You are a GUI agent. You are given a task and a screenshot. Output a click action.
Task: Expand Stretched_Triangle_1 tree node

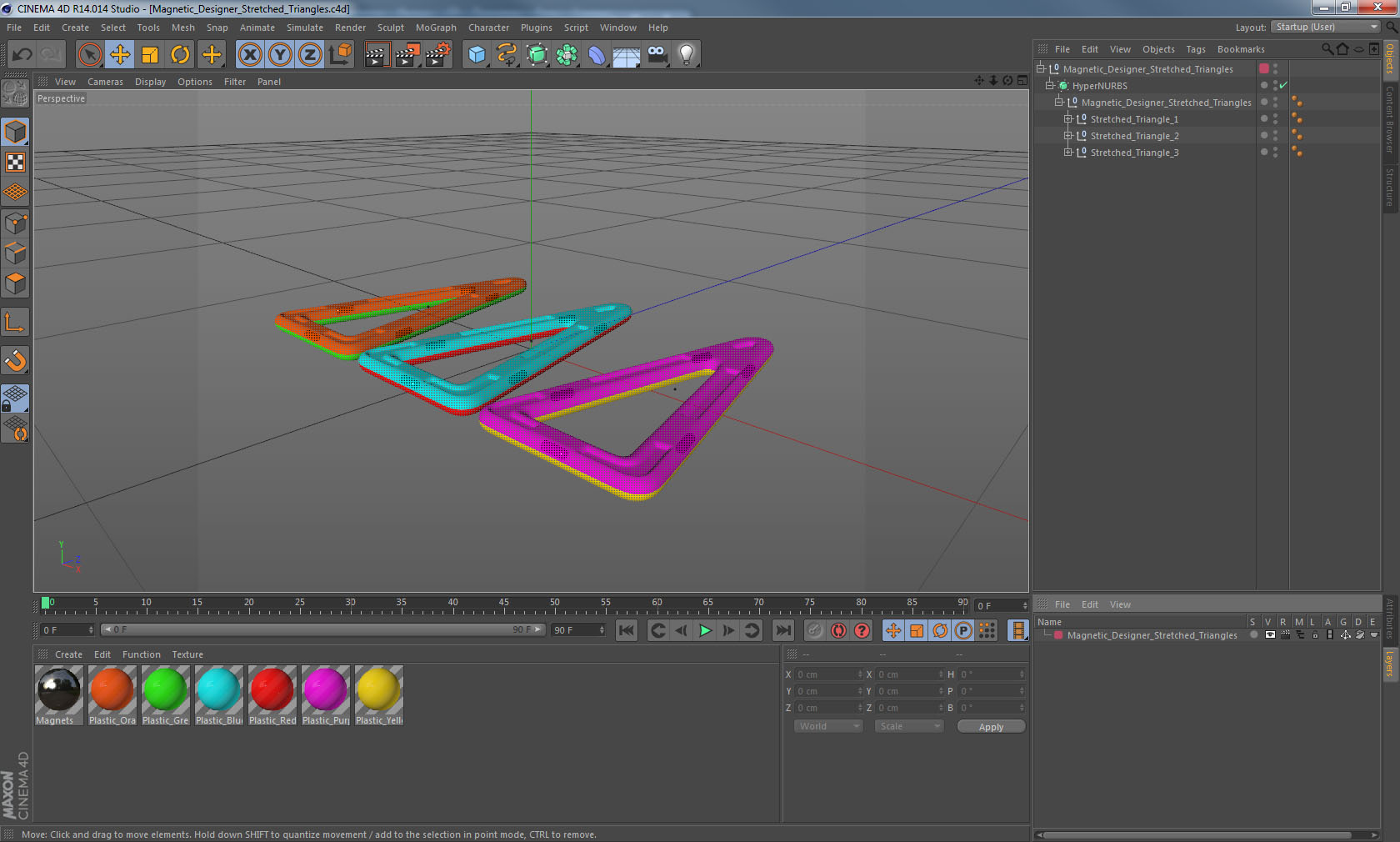1067,118
